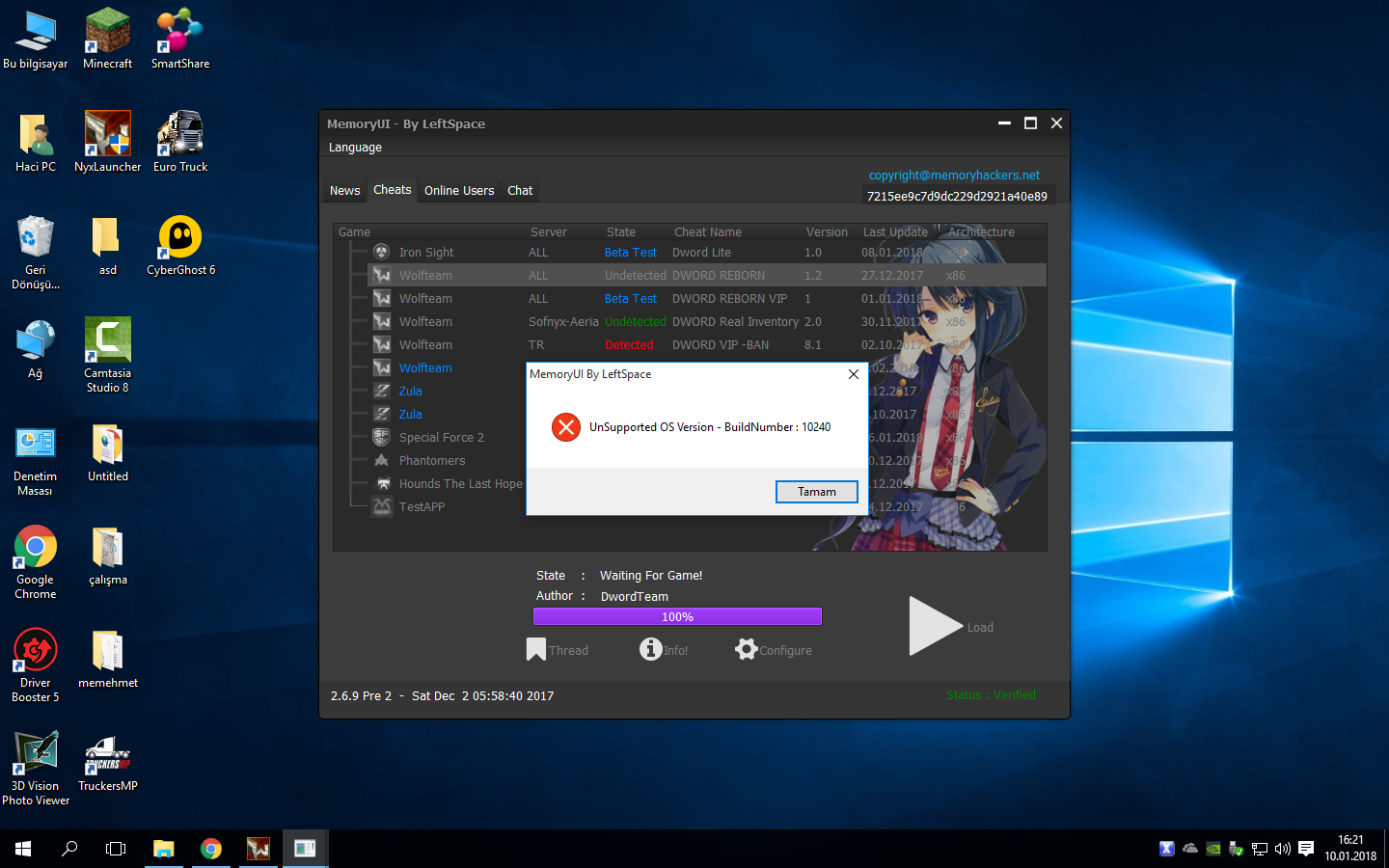Click the hash key text field
The height and width of the screenshot is (868, 1389).
tap(958, 196)
